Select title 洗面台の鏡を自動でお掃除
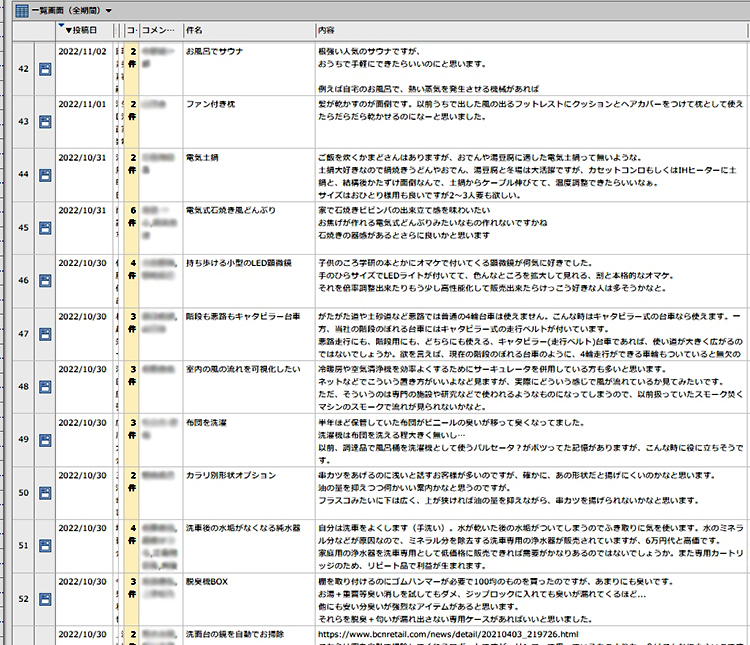Screen dimensions: 750x645 (x=235, y=634)
